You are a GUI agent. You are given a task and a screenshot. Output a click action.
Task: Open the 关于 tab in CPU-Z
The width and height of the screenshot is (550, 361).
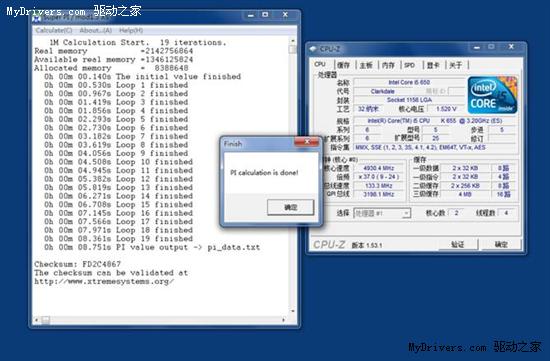(x=455, y=65)
